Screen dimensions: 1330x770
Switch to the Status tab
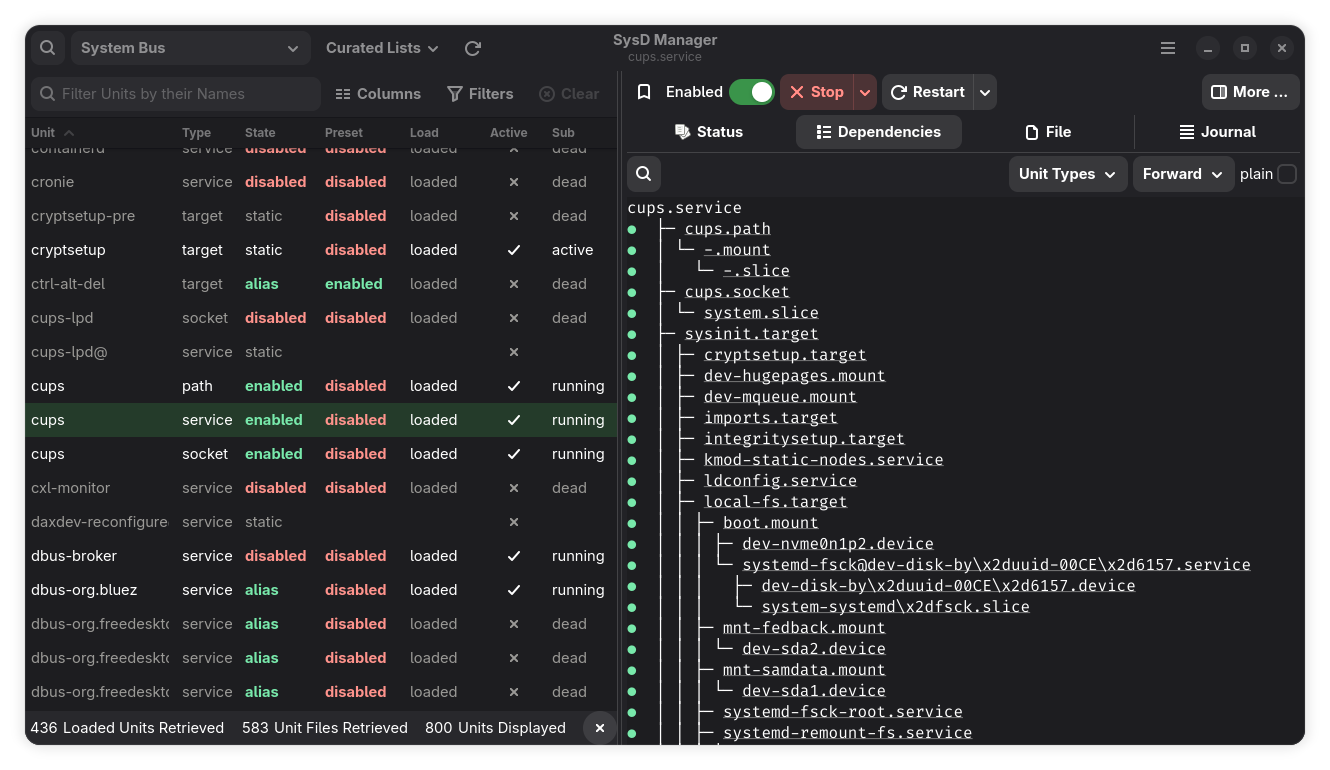(x=709, y=132)
